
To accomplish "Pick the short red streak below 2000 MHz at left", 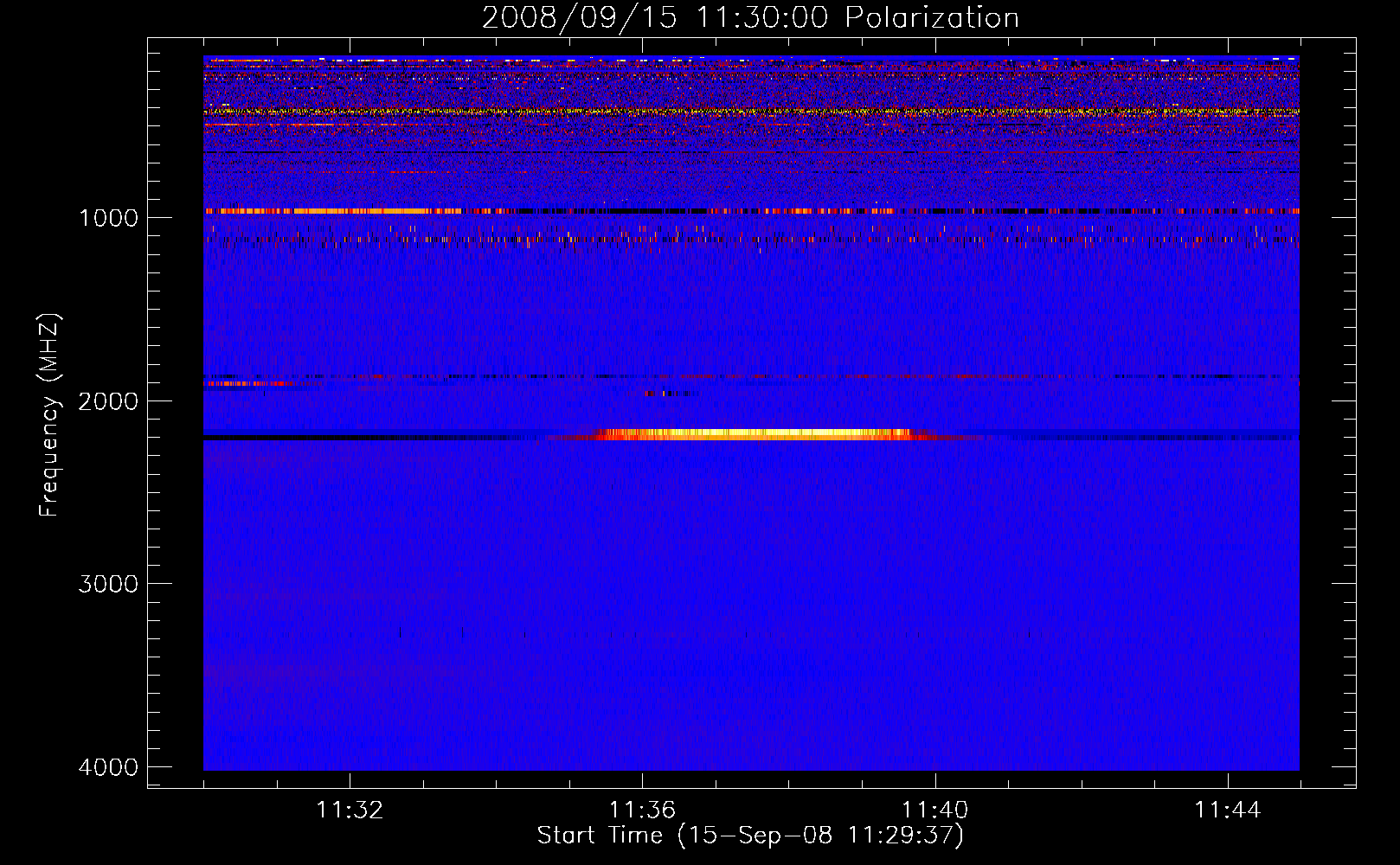I will click(247, 383).
